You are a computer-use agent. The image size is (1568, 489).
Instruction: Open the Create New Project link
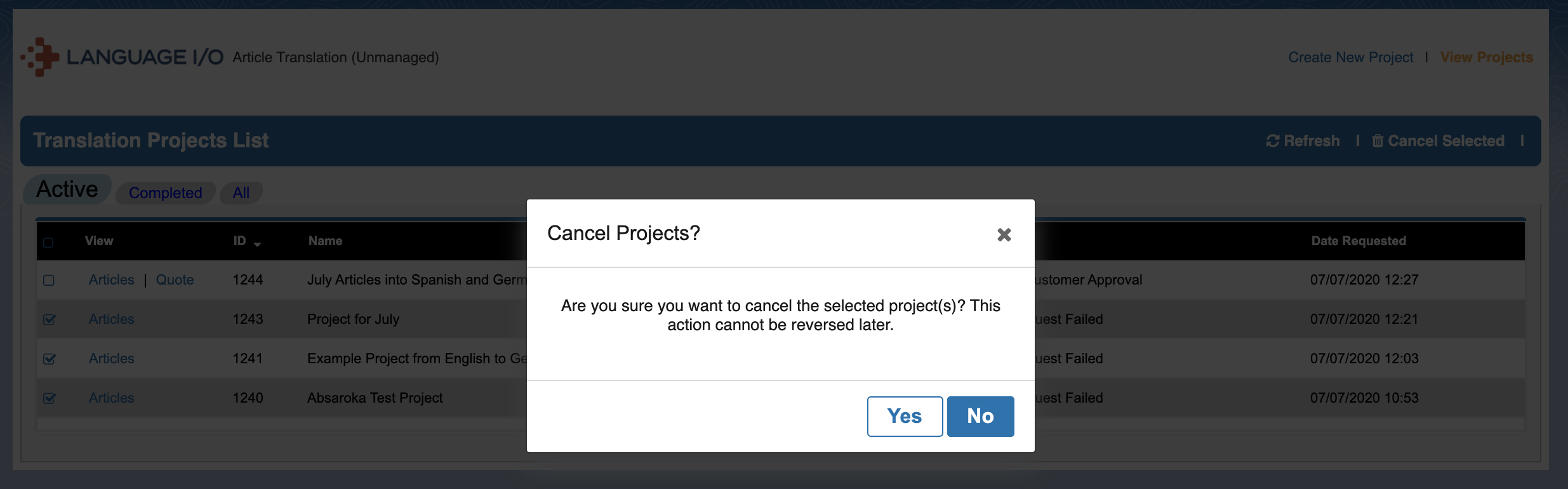1350,57
